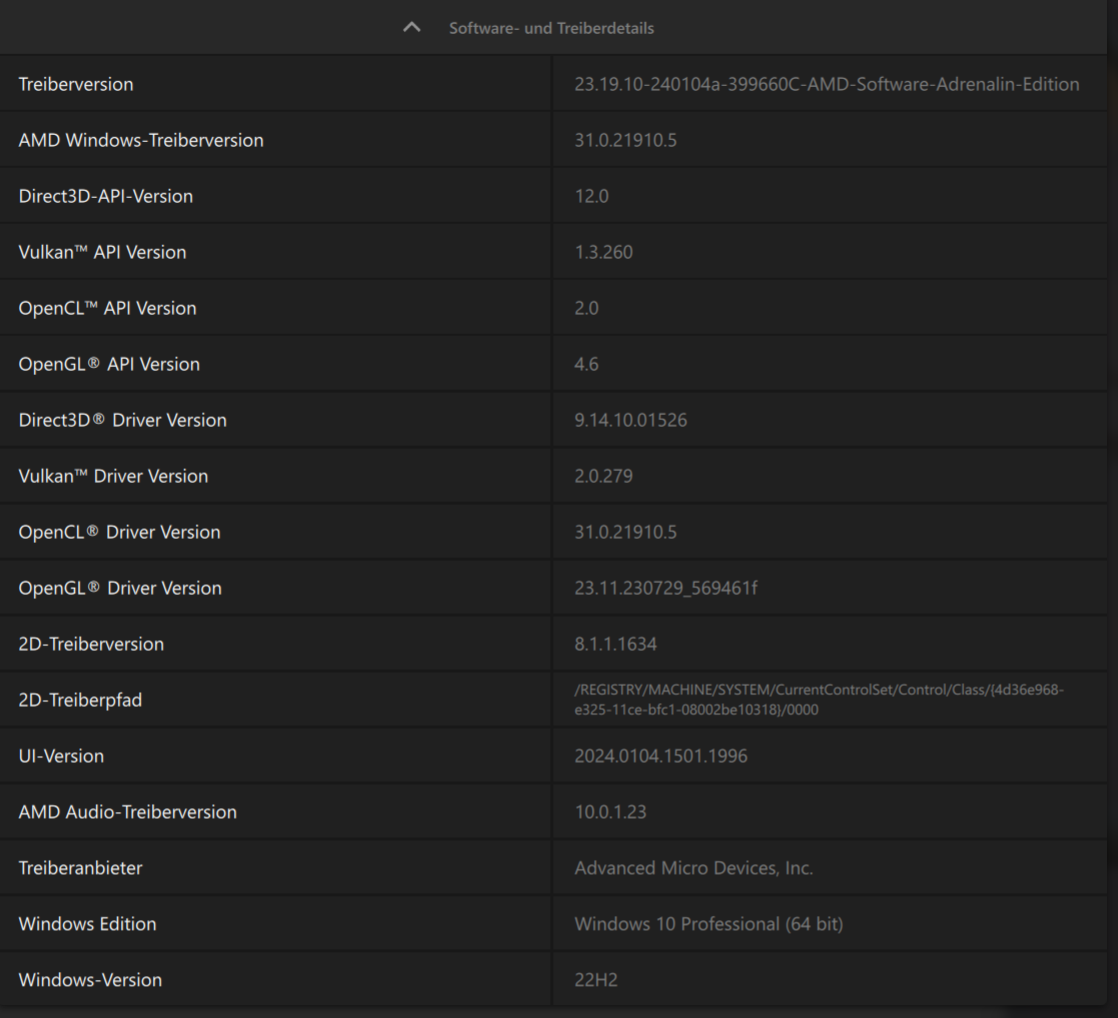Select the Treiberversion value text
Viewport: 1118px width, 1018px height.
(826, 84)
